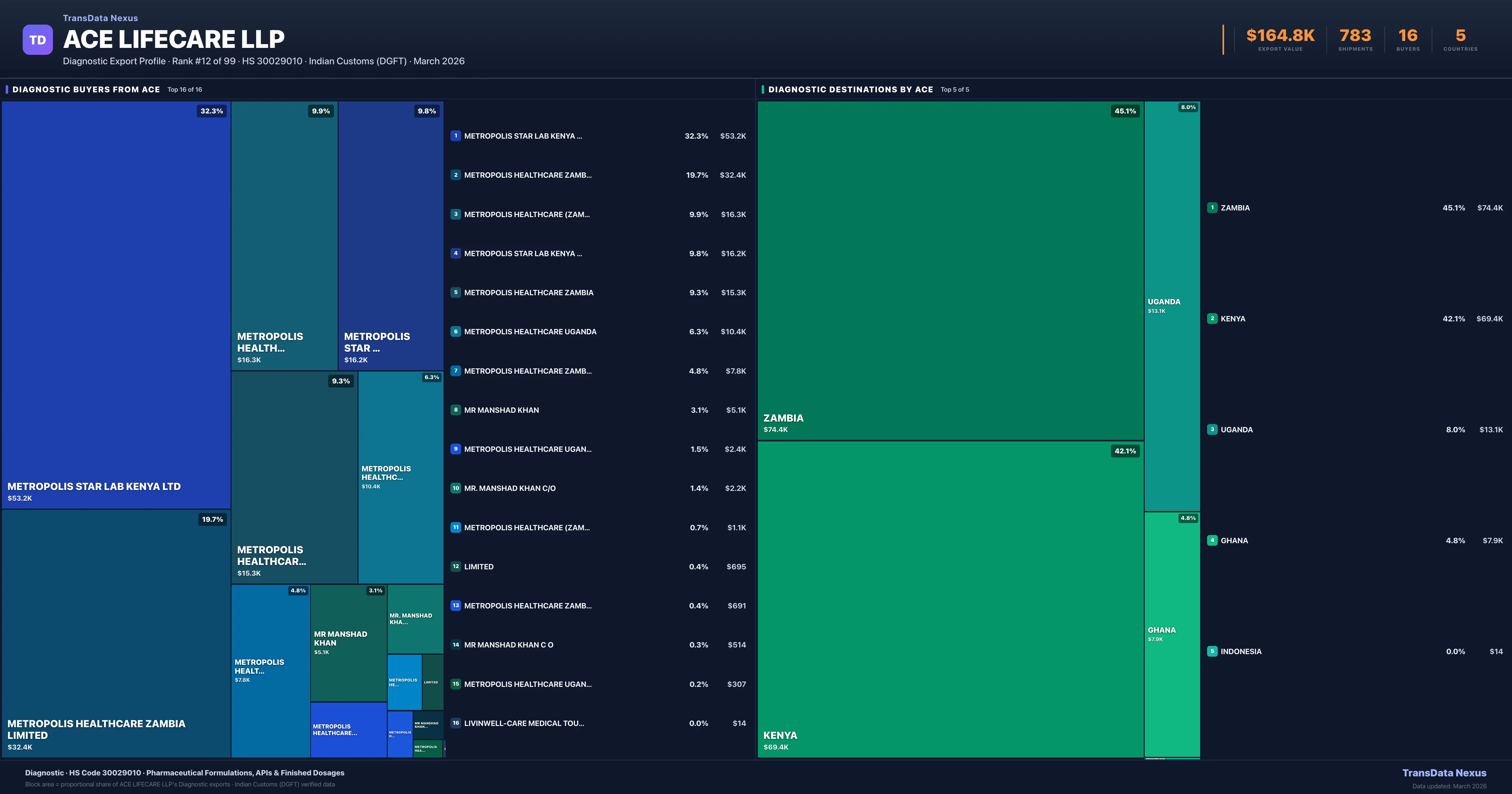Screen dimensions: 1512x794
Task: Select the GHANA $7.9K treemap block
Action: coord(1171,634)
